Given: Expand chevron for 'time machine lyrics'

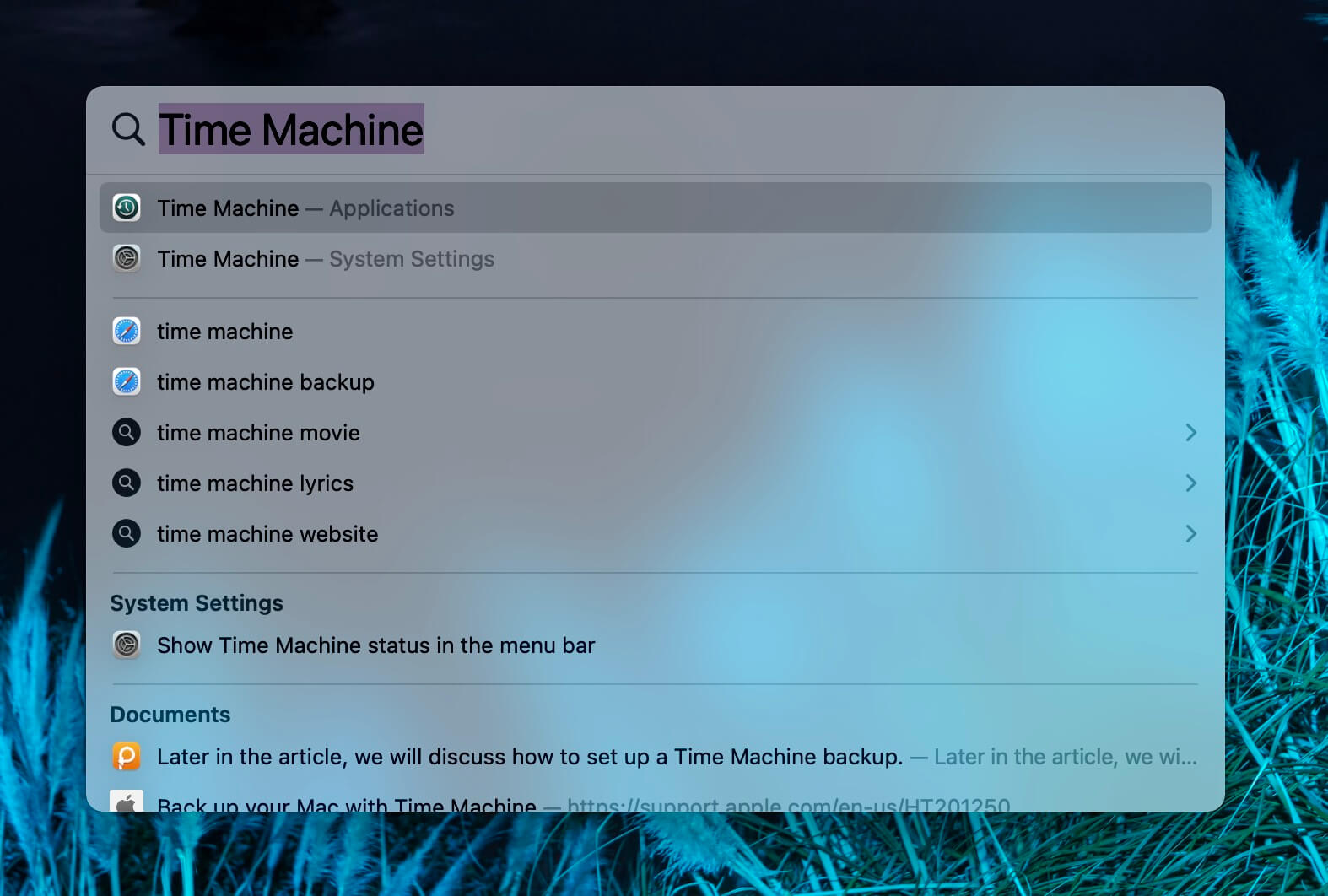Looking at the screenshot, I should 1190,483.
